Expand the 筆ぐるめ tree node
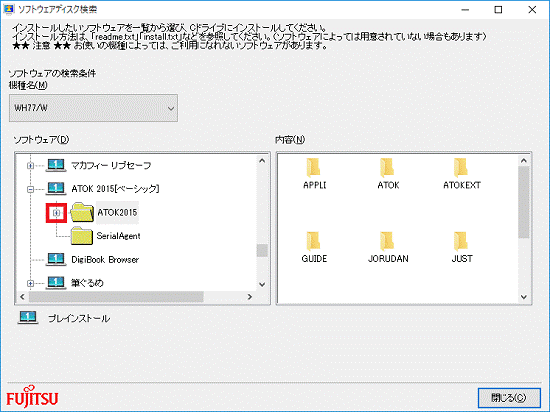The height and width of the screenshot is (412, 550). 31,283
